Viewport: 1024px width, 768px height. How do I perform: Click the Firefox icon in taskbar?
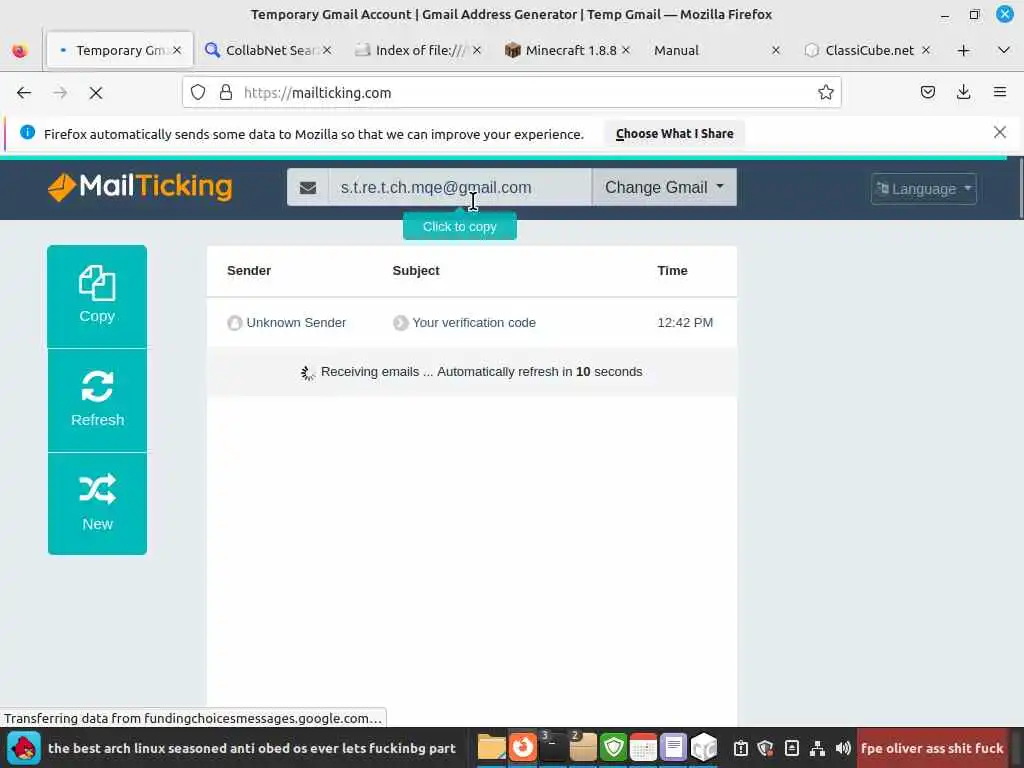click(522, 747)
